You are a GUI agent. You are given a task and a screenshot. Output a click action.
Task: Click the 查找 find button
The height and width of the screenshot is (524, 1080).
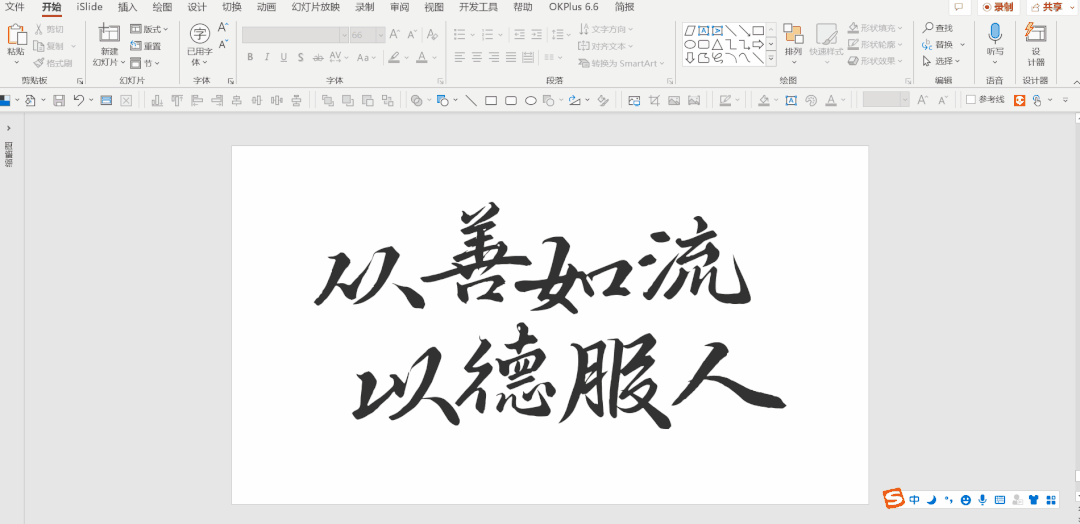(937, 28)
